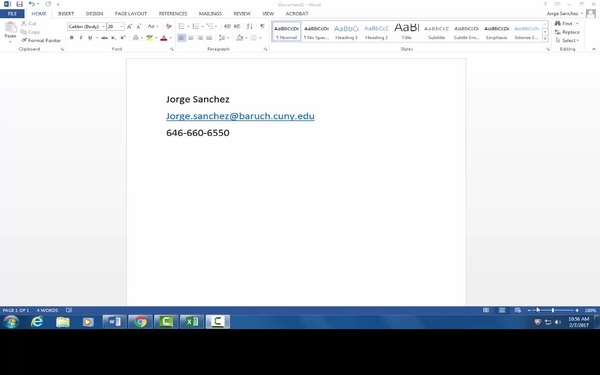Switch to the DESIGN tab

click(94, 13)
